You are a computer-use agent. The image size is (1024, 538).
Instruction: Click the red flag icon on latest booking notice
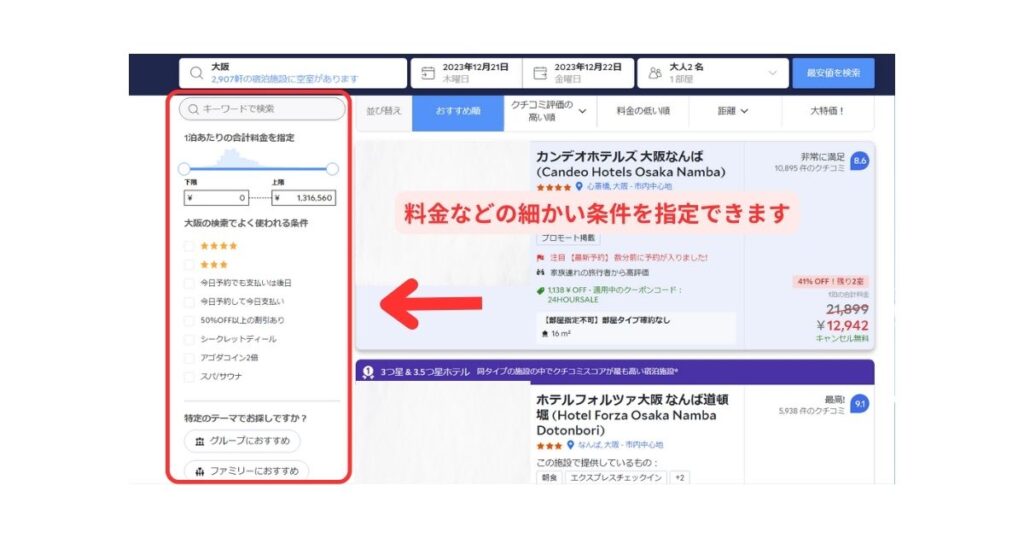[540, 258]
